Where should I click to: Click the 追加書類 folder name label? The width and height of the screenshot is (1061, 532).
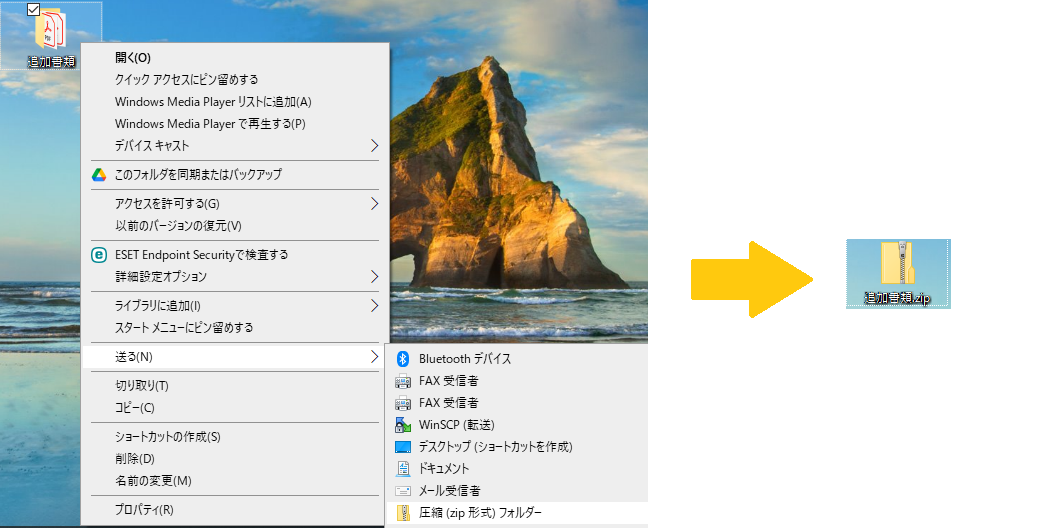51,62
